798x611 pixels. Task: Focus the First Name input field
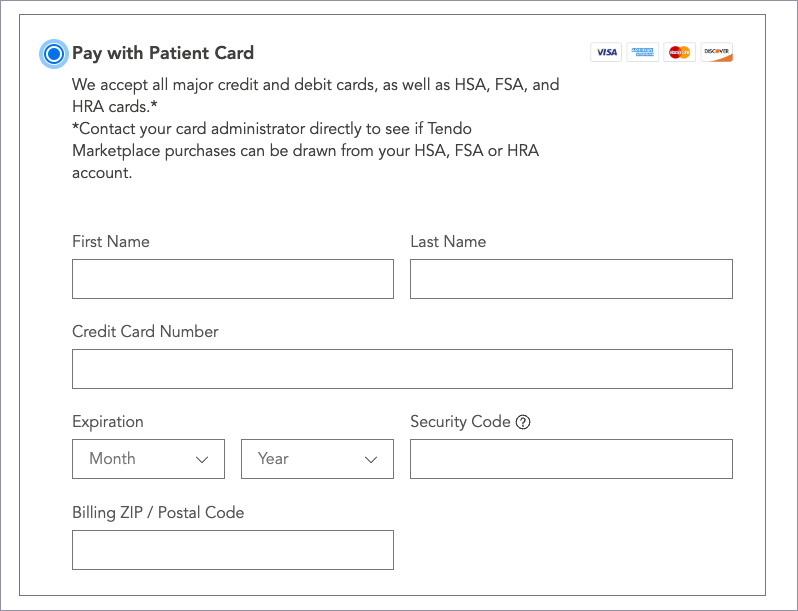tap(232, 279)
